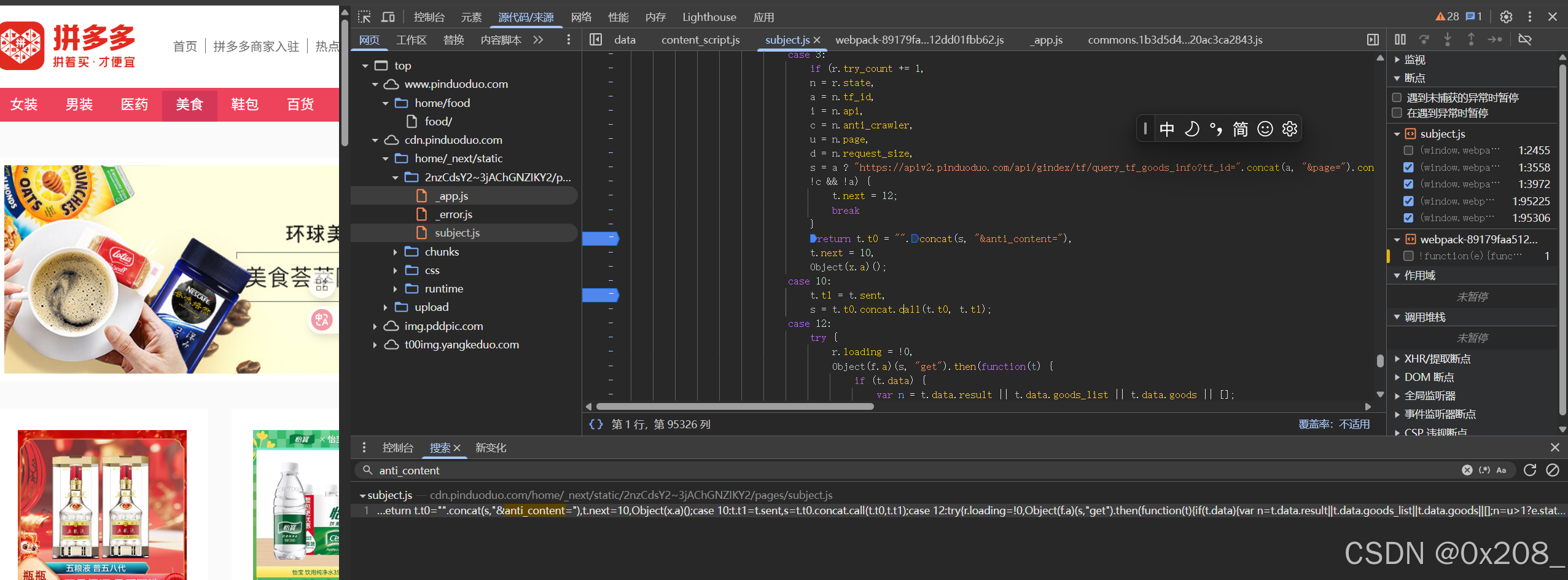Step over next function call

1424,39
